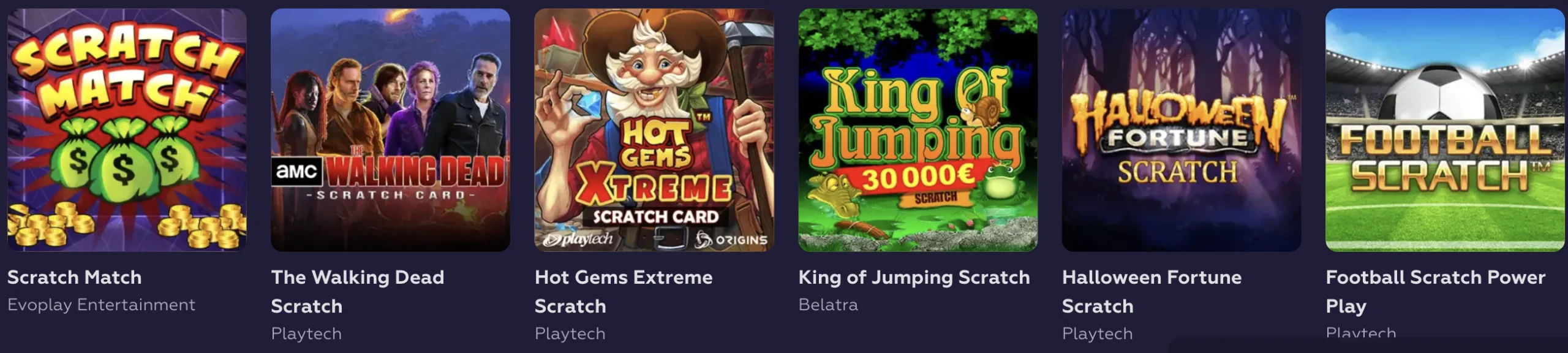This screenshot has width=1568, height=353.
Task: Click Playtech label under Hot Gems
Action: pyautogui.click(x=570, y=333)
